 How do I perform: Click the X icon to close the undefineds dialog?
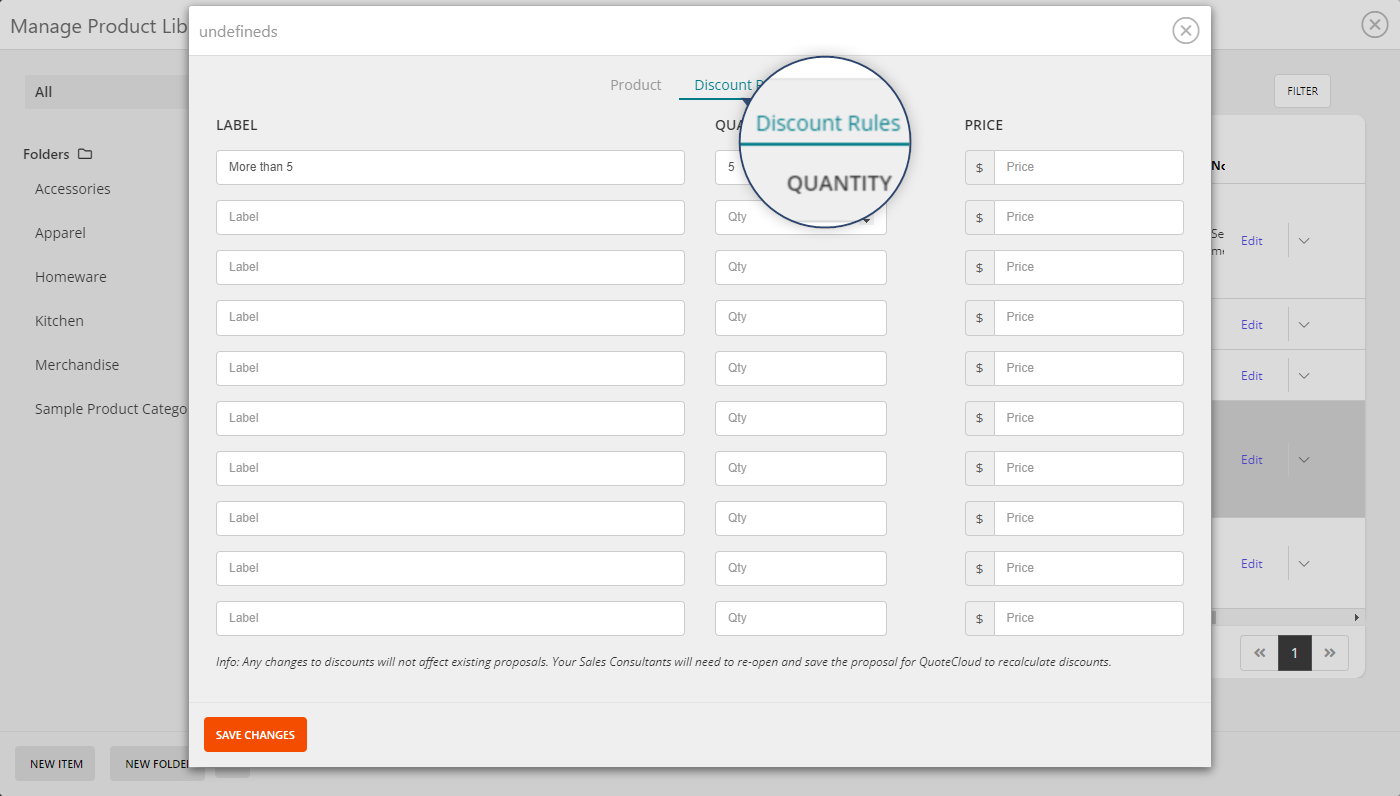coord(1186,30)
